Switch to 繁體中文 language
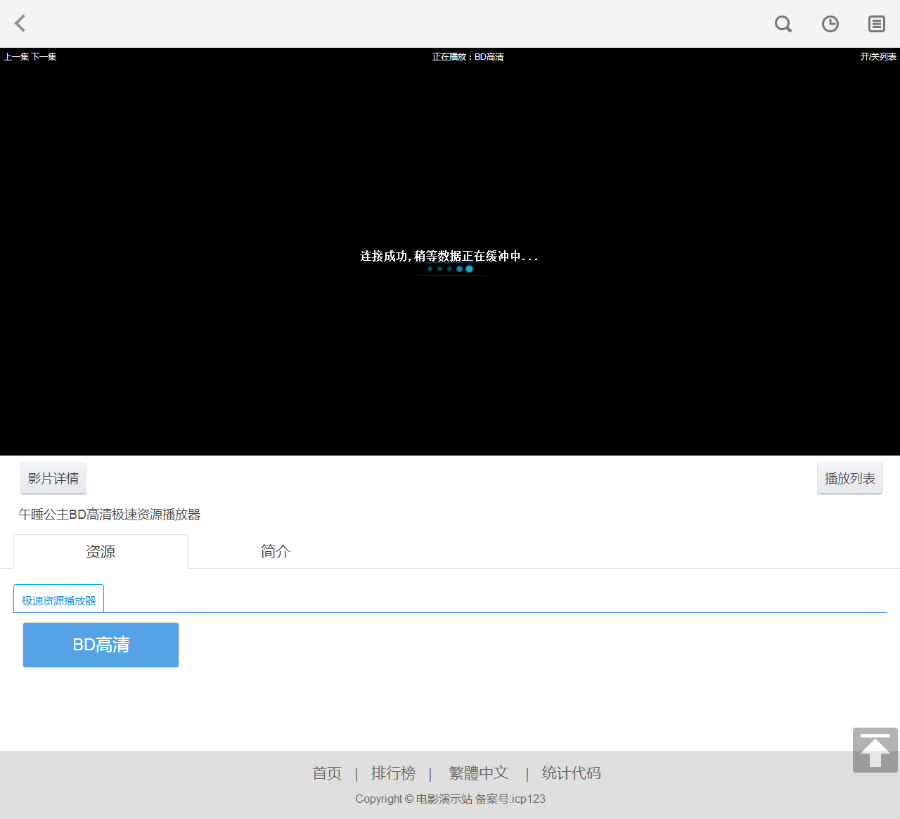The image size is (900, 819). [x=479, y=773]
